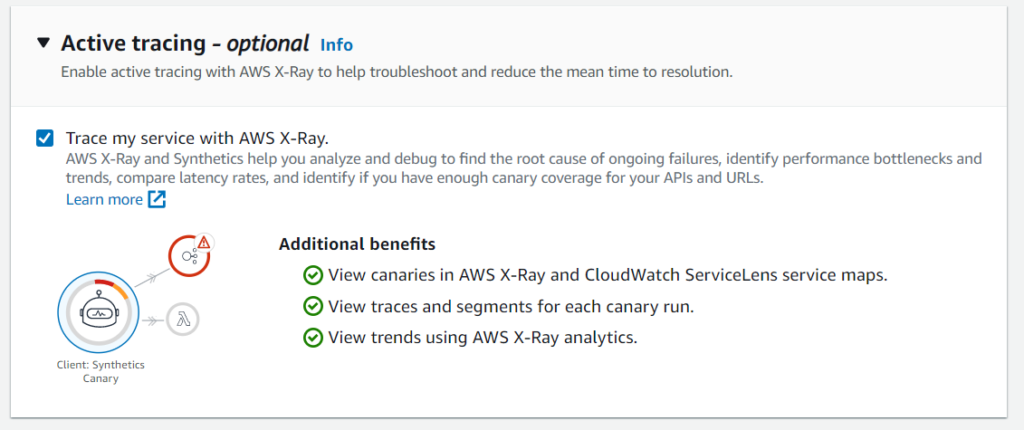Click the Trace my service with AWS X-Ray label

[x=198, y=138]
